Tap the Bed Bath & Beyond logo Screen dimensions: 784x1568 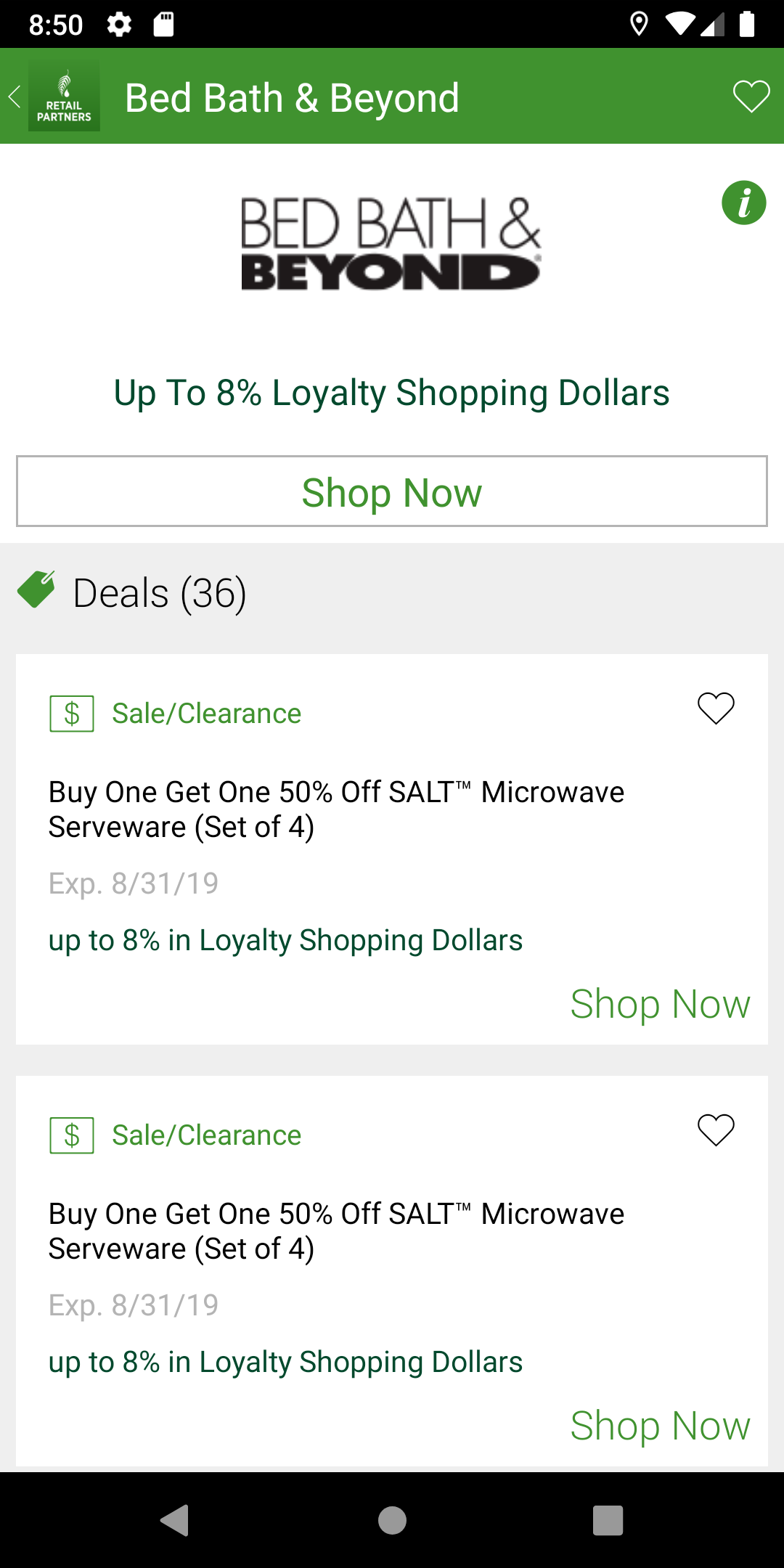point(391,244)
